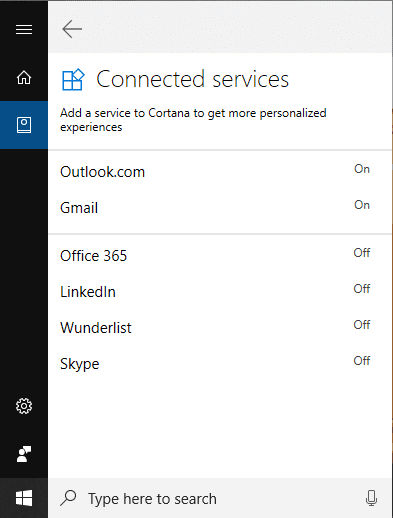Click the Connected services heading
Screen dimensions: 393x518
pyautogui.click(x=193, y=79)
